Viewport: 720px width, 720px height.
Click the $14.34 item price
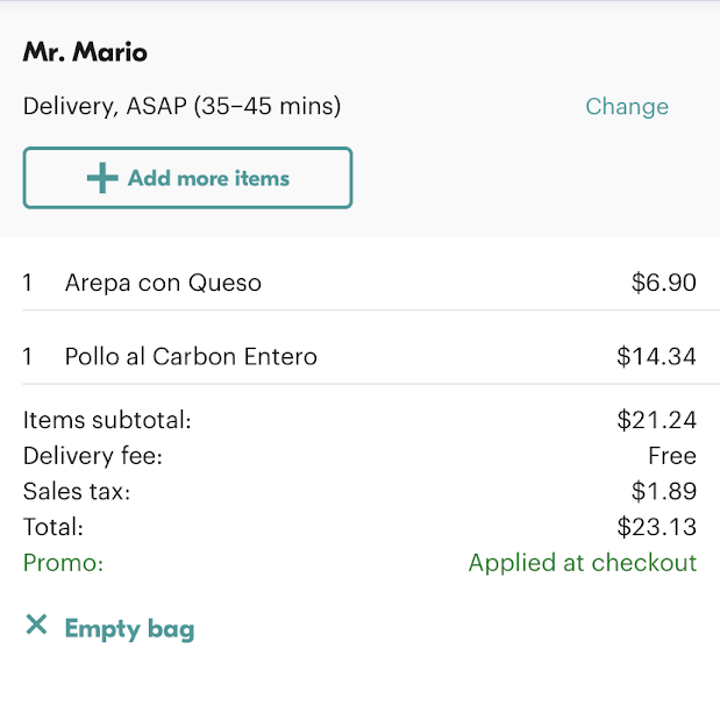[656, 356]
